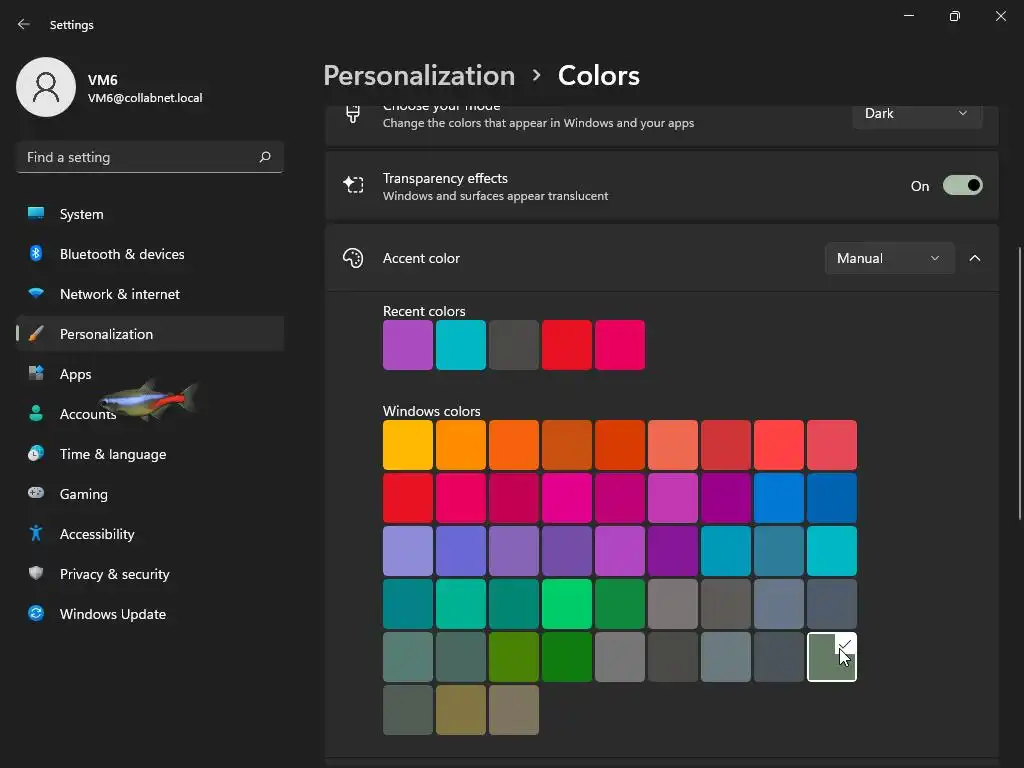Image resolution: width=1024 pixels, height=768 pixels.
Task: Click the Personalization breadcrumb link
Action: click(x=419, y=76)
